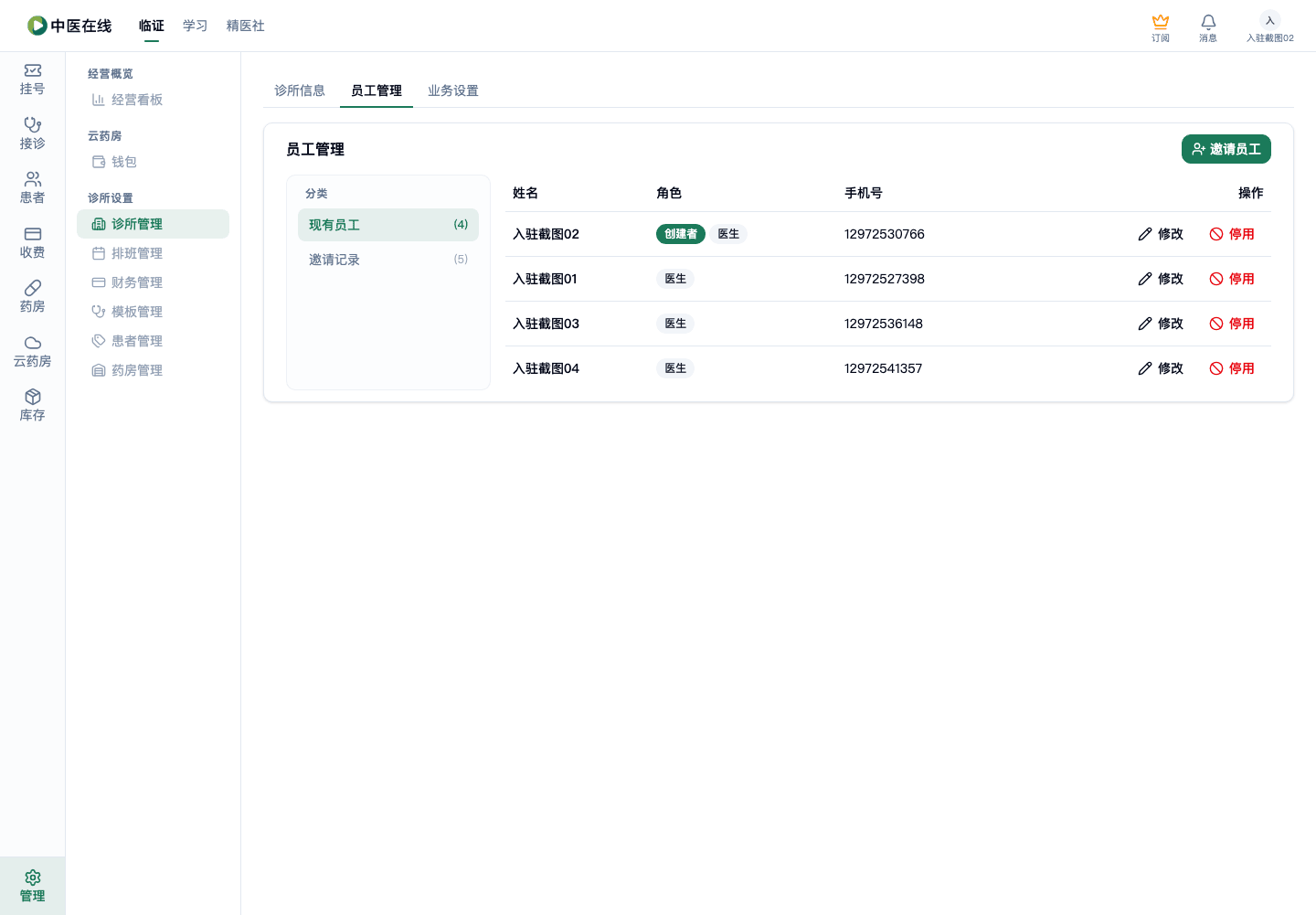Open the 诊所信息 tab
This screenshot has width=1316, height=915.
[x=300, y=90]
